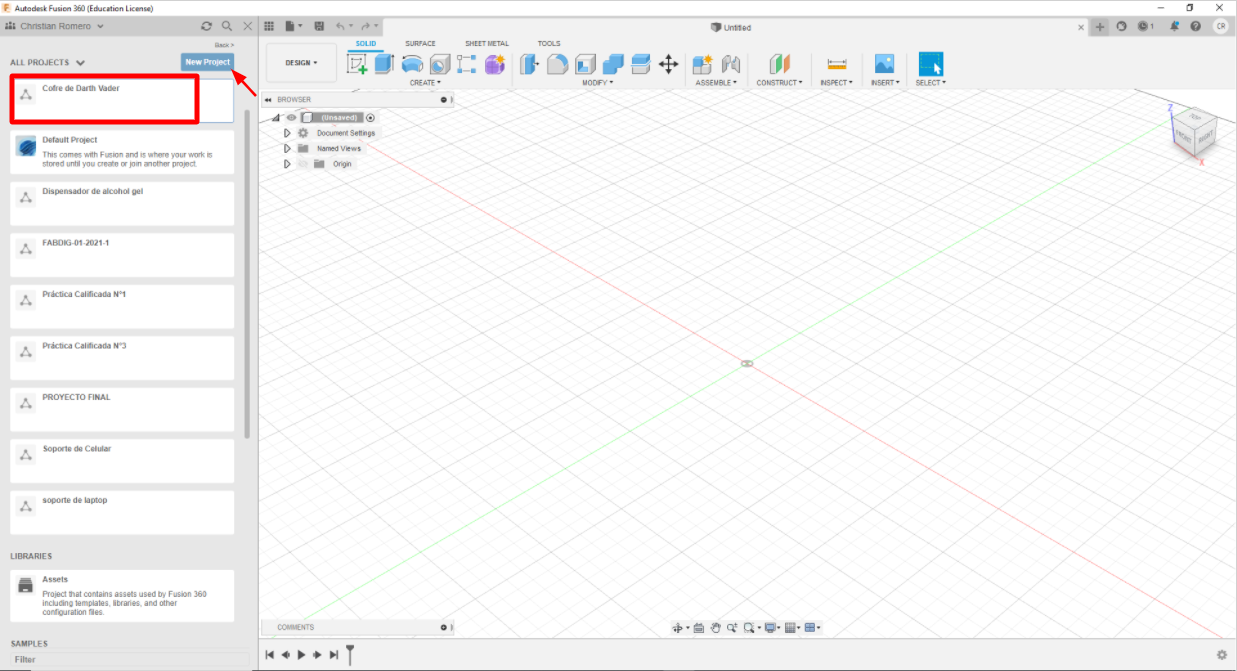Expand ALL PROJECTS filter chevron
Screen dimensions: 1237x671
(x=80, y=62)
